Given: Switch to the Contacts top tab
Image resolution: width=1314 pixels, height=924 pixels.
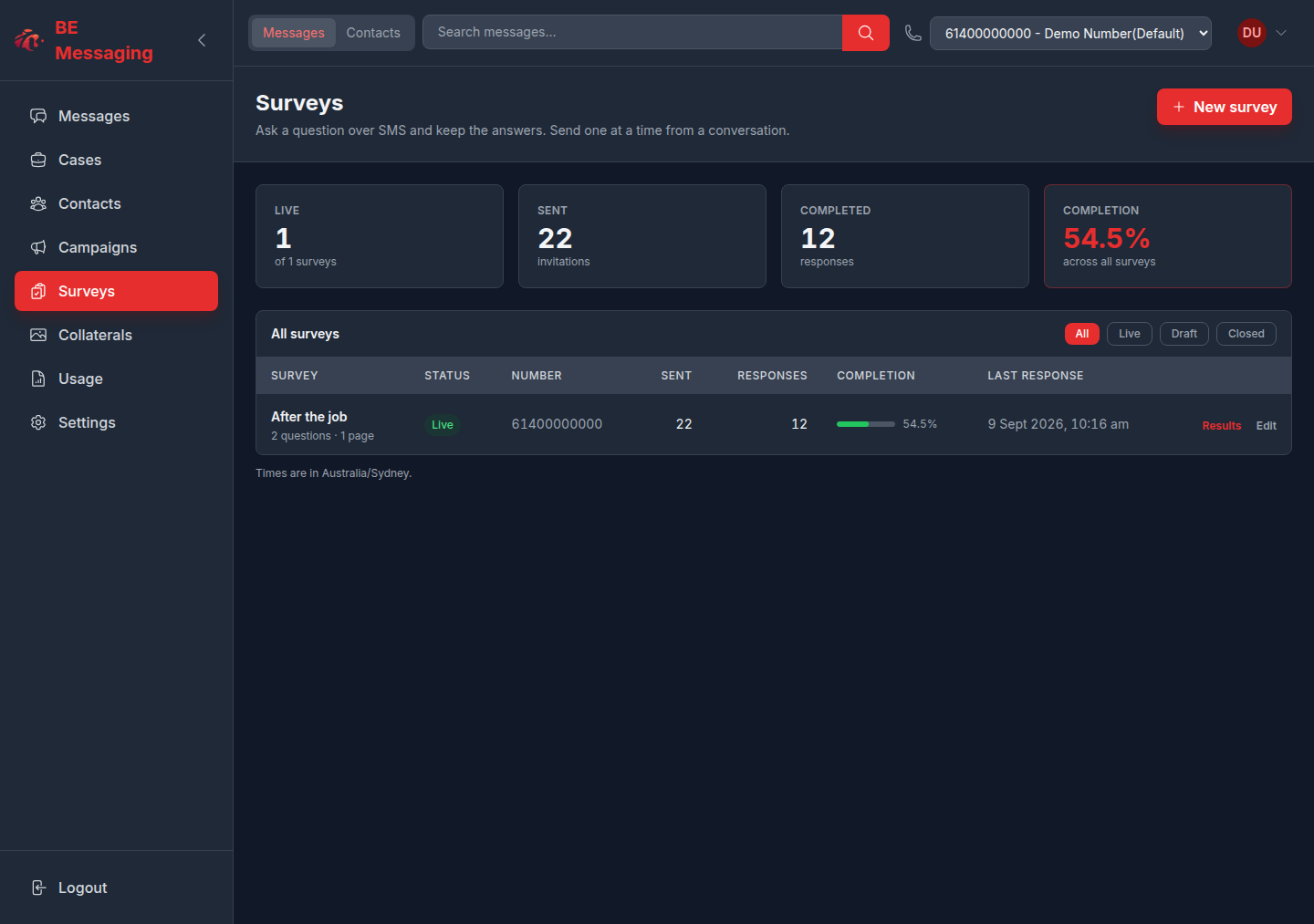Looking at the screenshot, I should click(373, 33).
